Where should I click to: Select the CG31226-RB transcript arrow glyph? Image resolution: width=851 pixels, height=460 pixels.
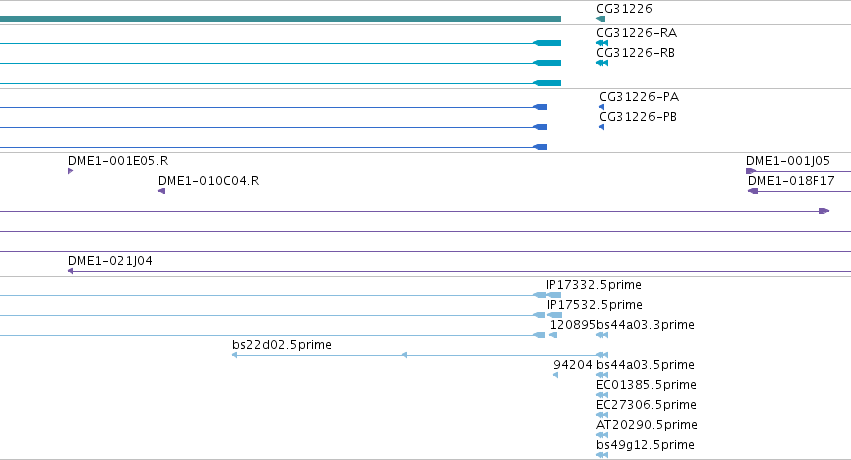[x=602, y=63]
